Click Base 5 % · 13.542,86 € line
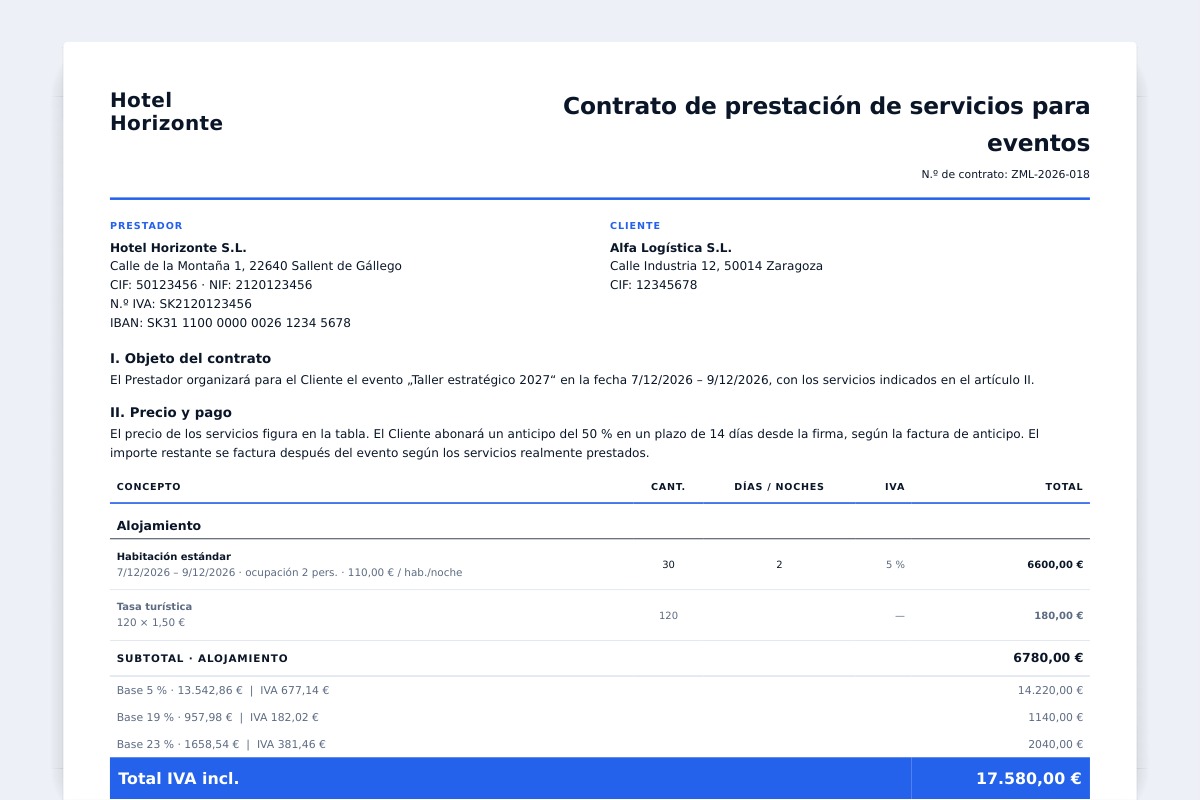Screen dimensions: 1200x800 [223, 690]
